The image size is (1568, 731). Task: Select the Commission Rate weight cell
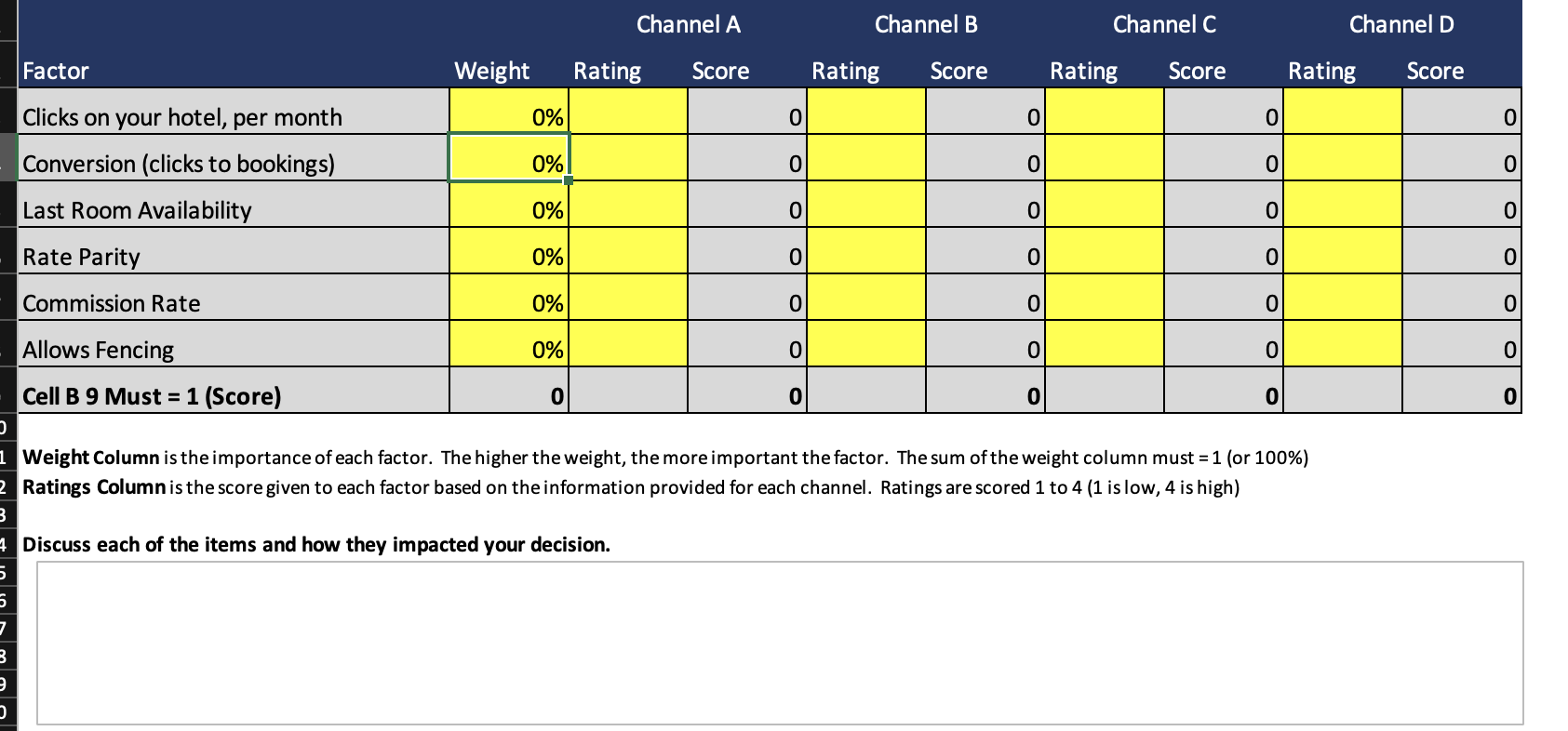tap(508, 303)
